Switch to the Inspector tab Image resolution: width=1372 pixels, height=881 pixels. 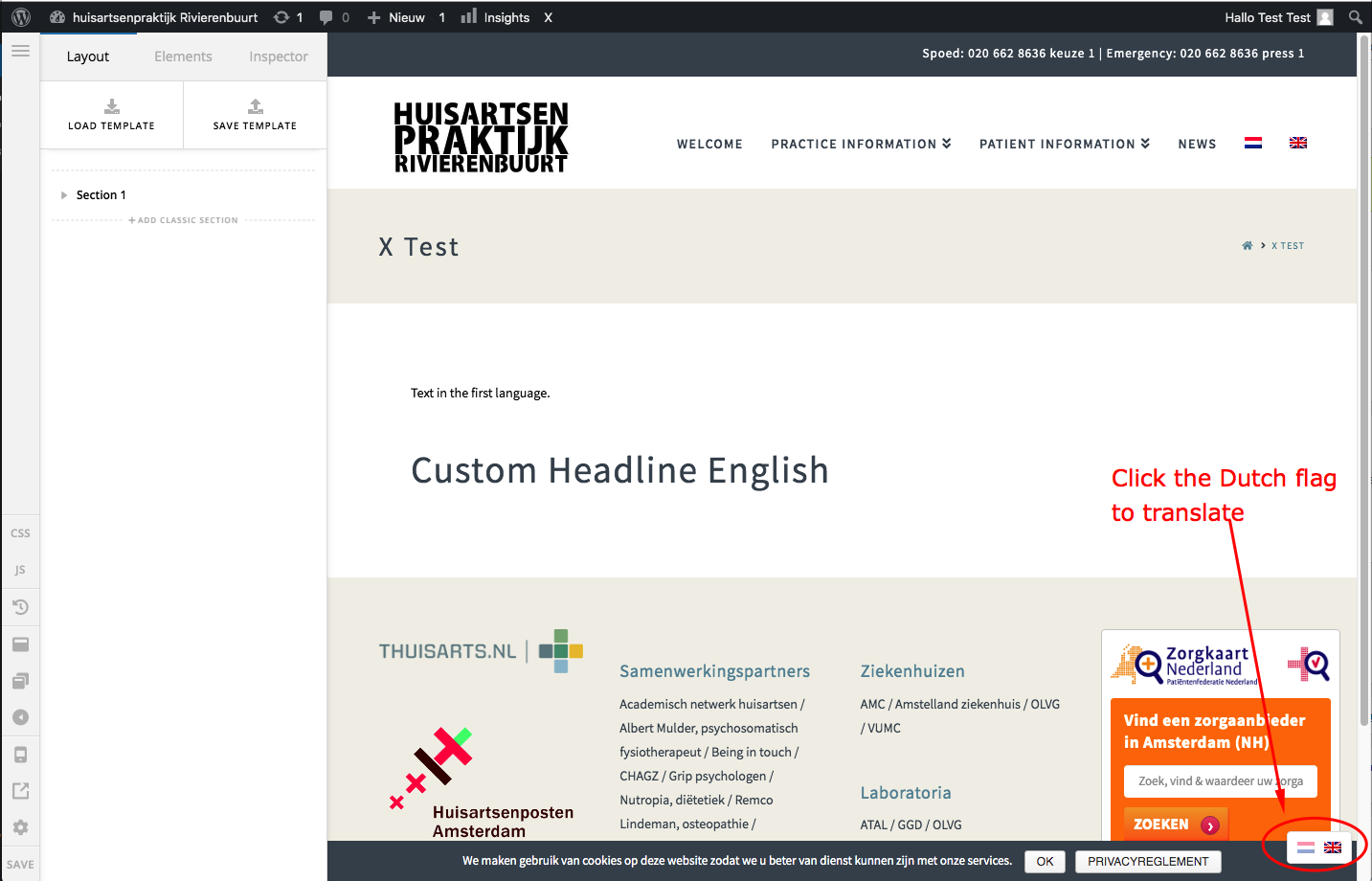278,56
